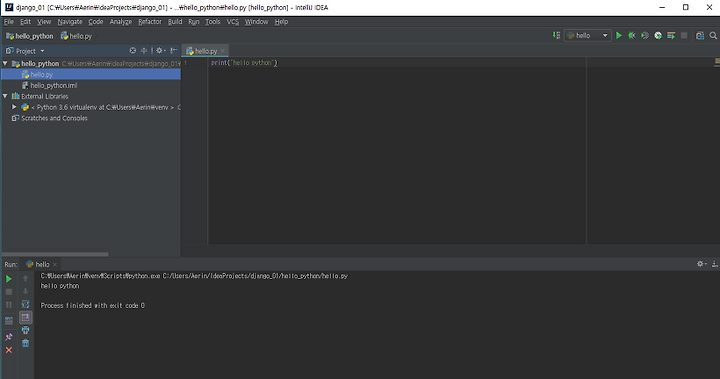Hide the Run tool window
The image size is (720, 379).
714,264
